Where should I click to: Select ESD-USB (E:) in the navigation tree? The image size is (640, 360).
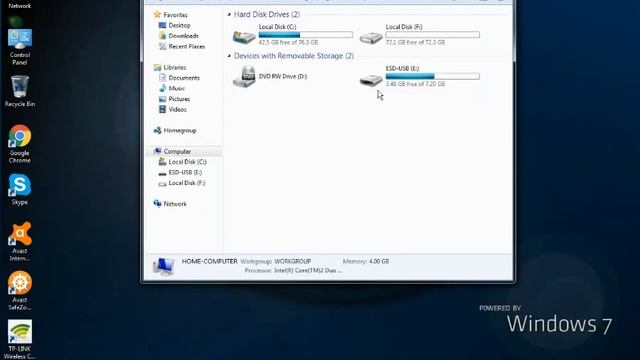click(x=185, y=173)
